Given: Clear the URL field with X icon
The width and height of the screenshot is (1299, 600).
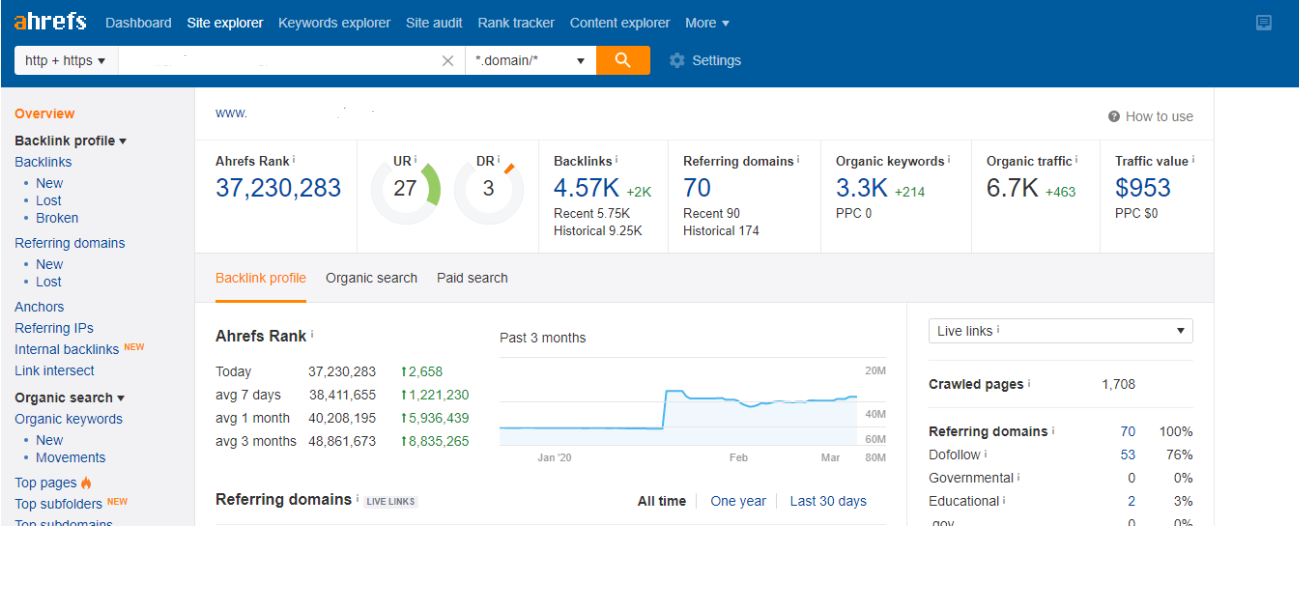Looking at the screenshot, I should click(448, 61).
